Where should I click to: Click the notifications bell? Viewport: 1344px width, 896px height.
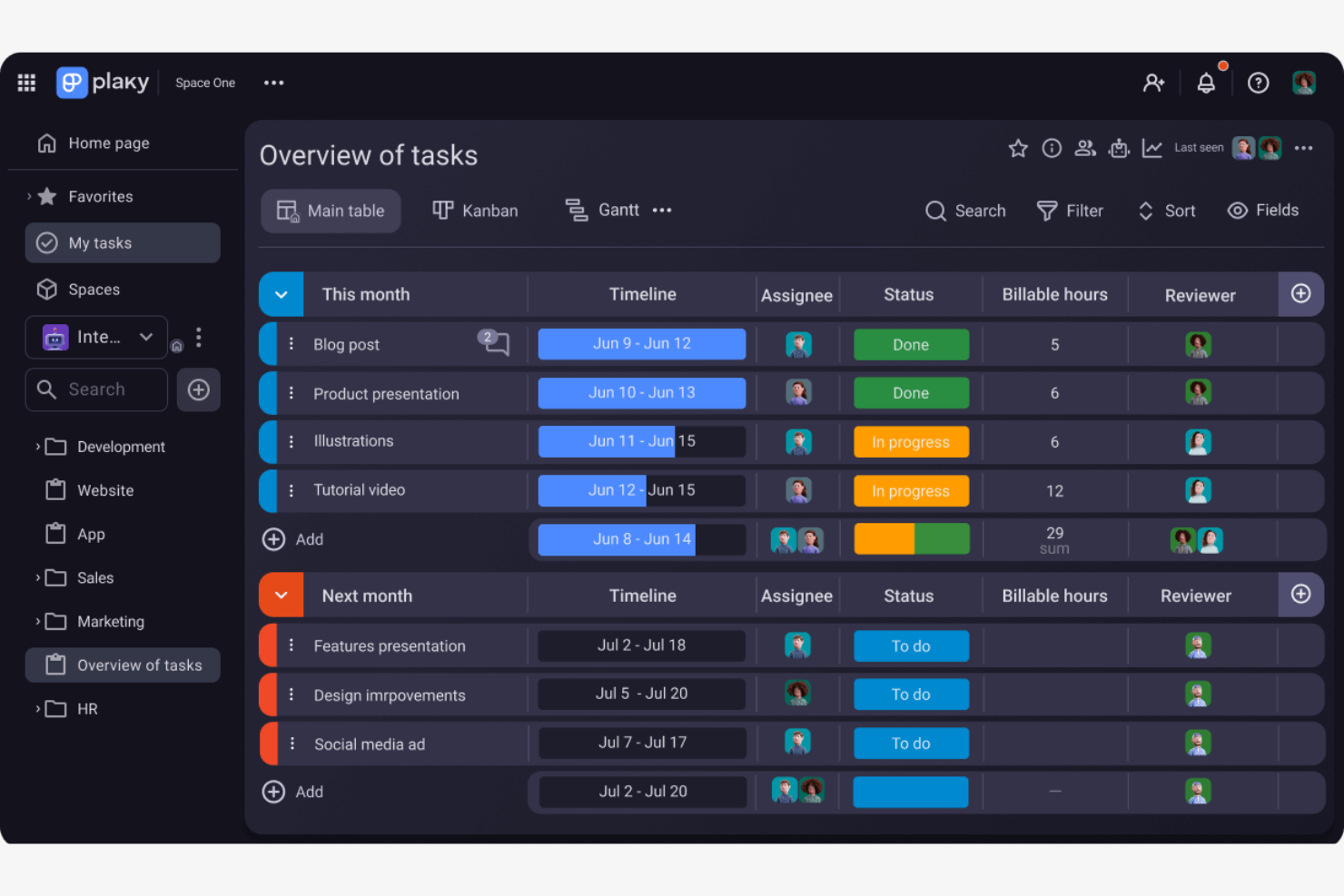[1206, 82]
